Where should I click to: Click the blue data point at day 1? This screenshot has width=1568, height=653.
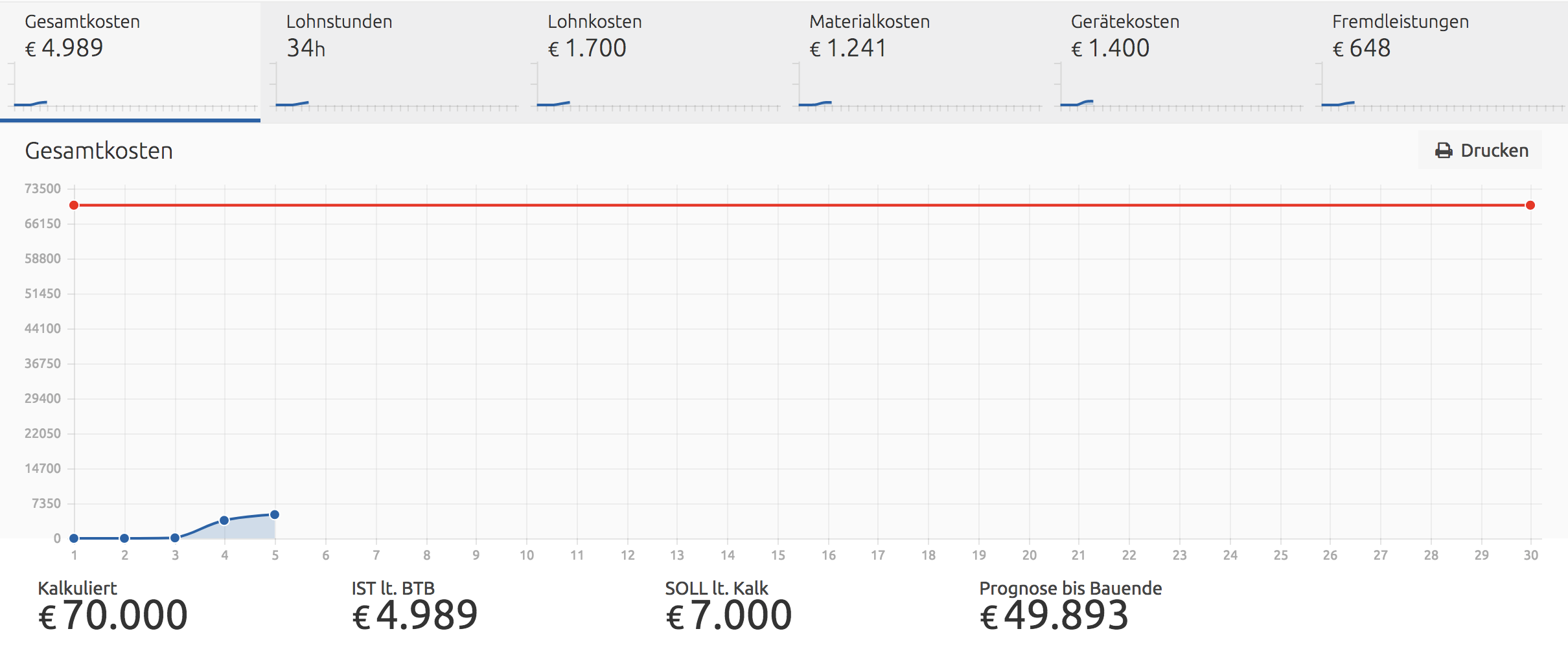(74, 538)
